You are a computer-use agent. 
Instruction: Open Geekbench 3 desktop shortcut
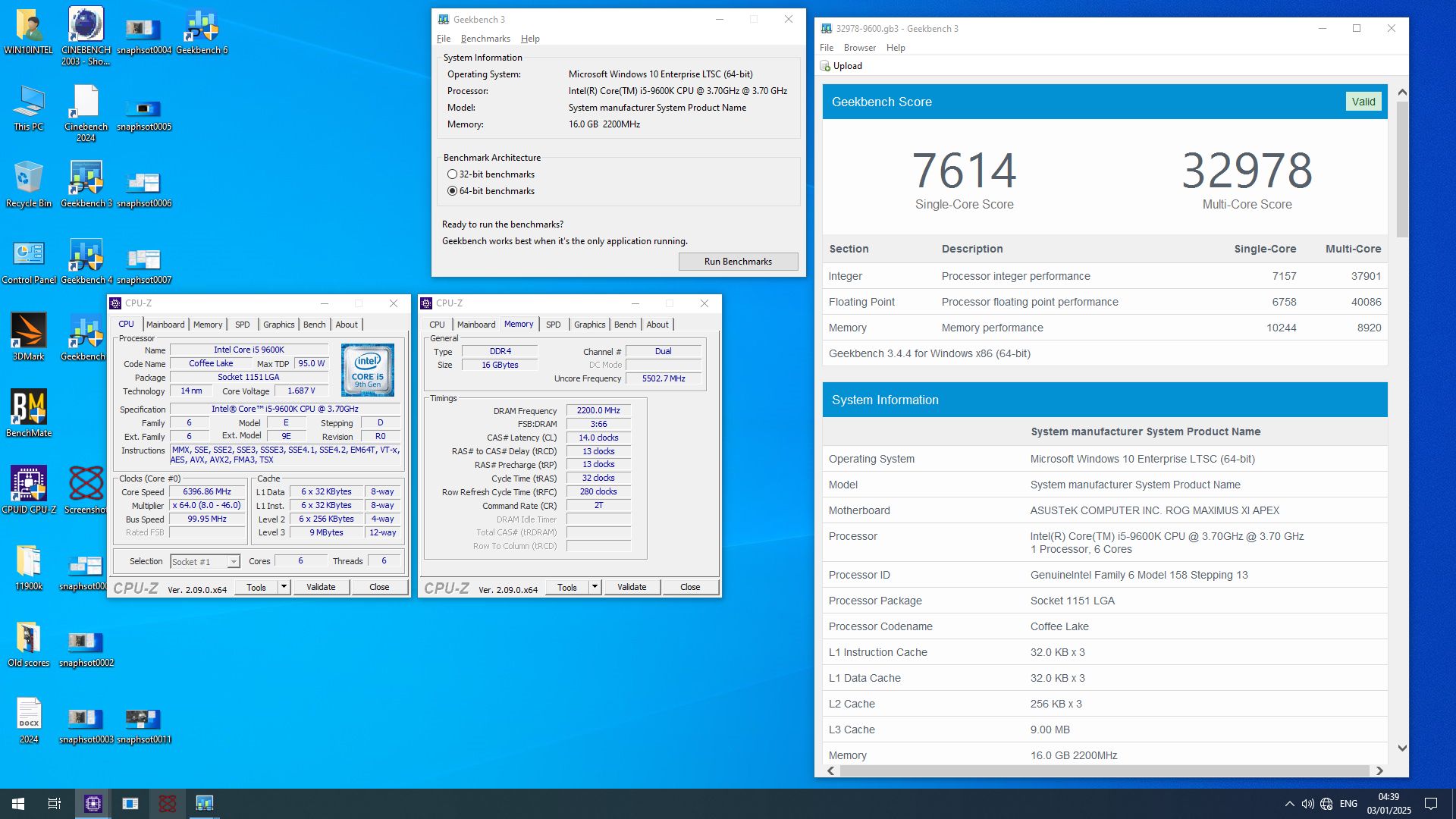(86, 184)
